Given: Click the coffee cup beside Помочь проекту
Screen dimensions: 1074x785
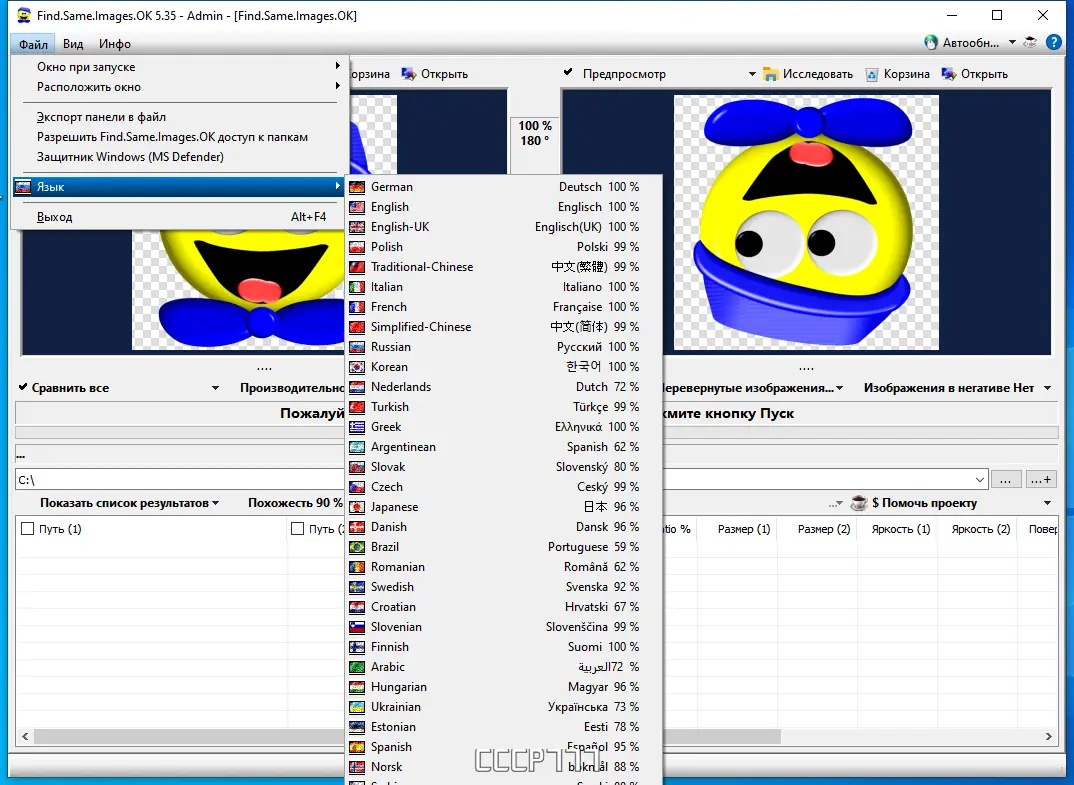Looking at the screenshot, I should [859, 503].
